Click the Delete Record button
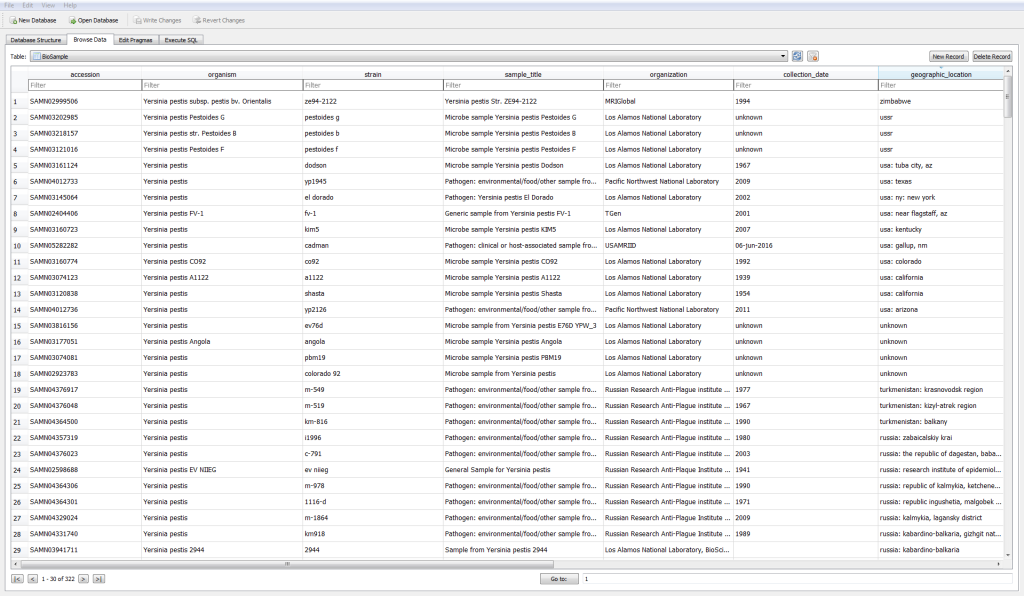This screenshot has width=1024, height=596. coord(992,56)
